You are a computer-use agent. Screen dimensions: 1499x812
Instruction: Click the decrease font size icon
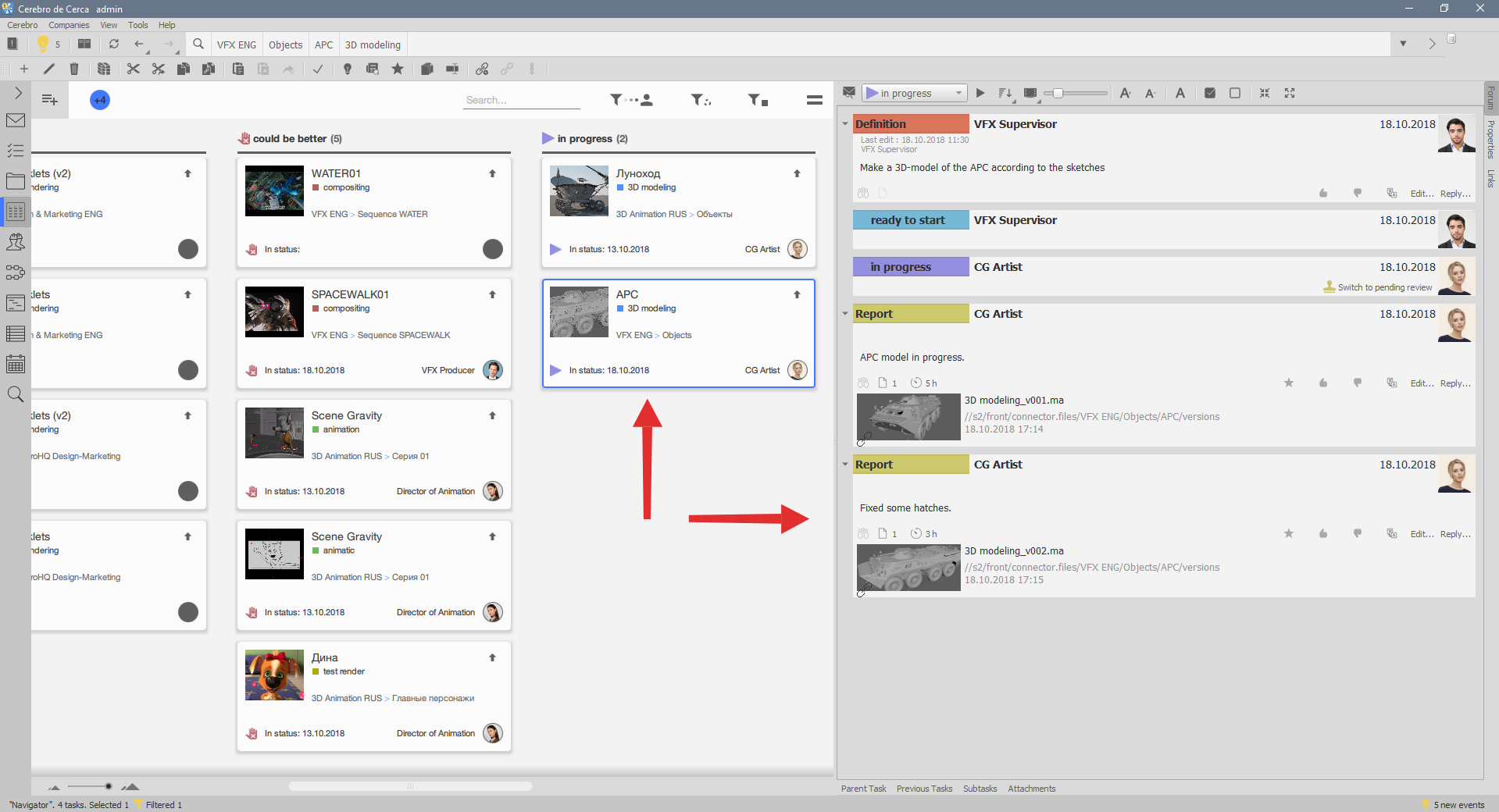1150,93
